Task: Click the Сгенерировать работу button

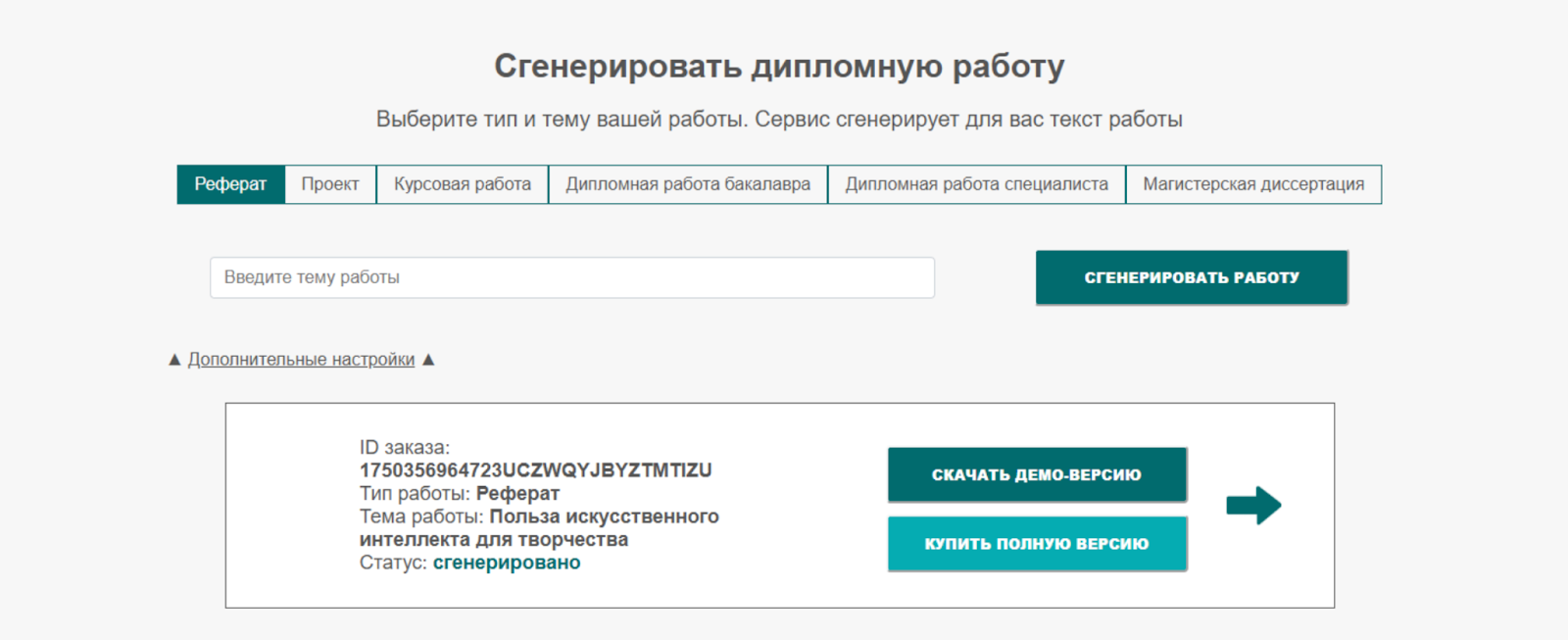Action: (x=1192, y=277)
